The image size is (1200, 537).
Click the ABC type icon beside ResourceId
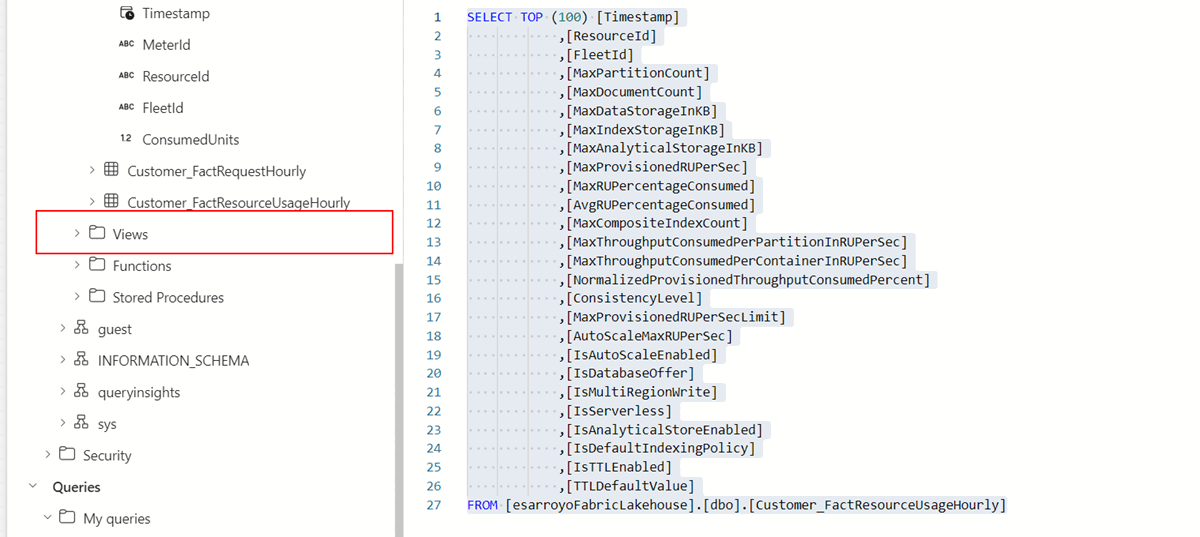click(126, 76)
